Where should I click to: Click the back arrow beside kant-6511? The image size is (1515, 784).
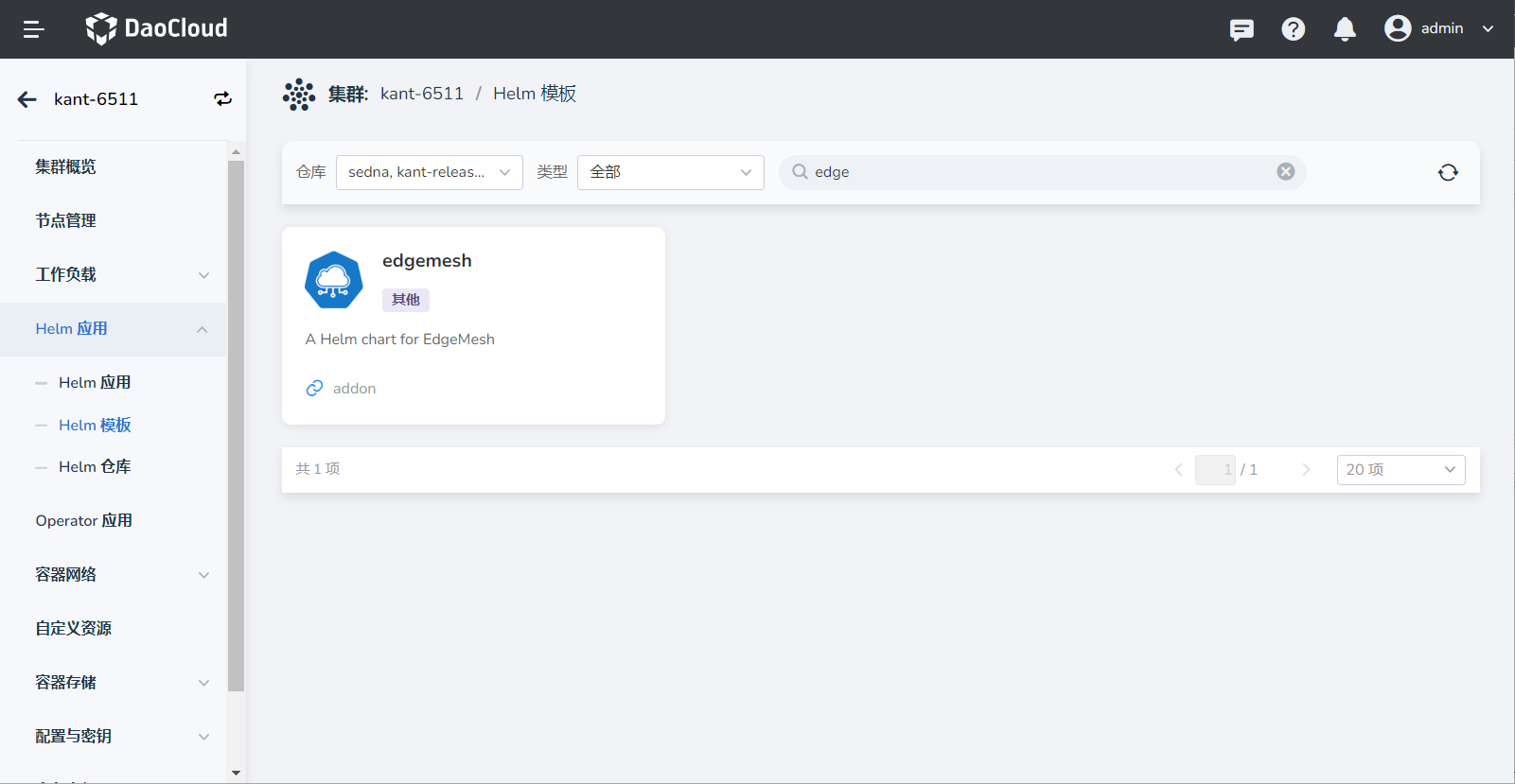27,99
